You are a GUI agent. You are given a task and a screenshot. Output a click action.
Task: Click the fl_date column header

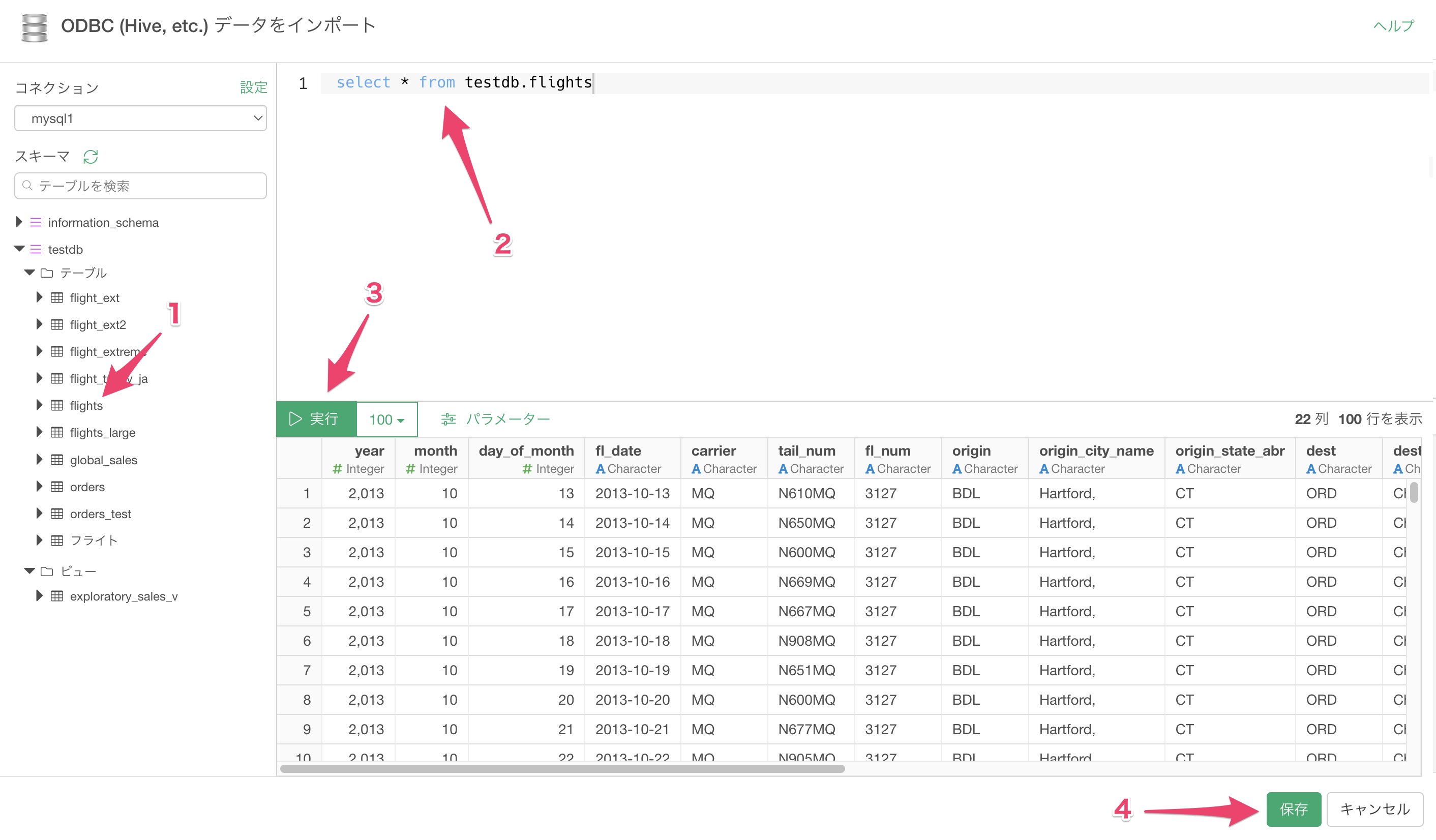[x=633, y=459]
